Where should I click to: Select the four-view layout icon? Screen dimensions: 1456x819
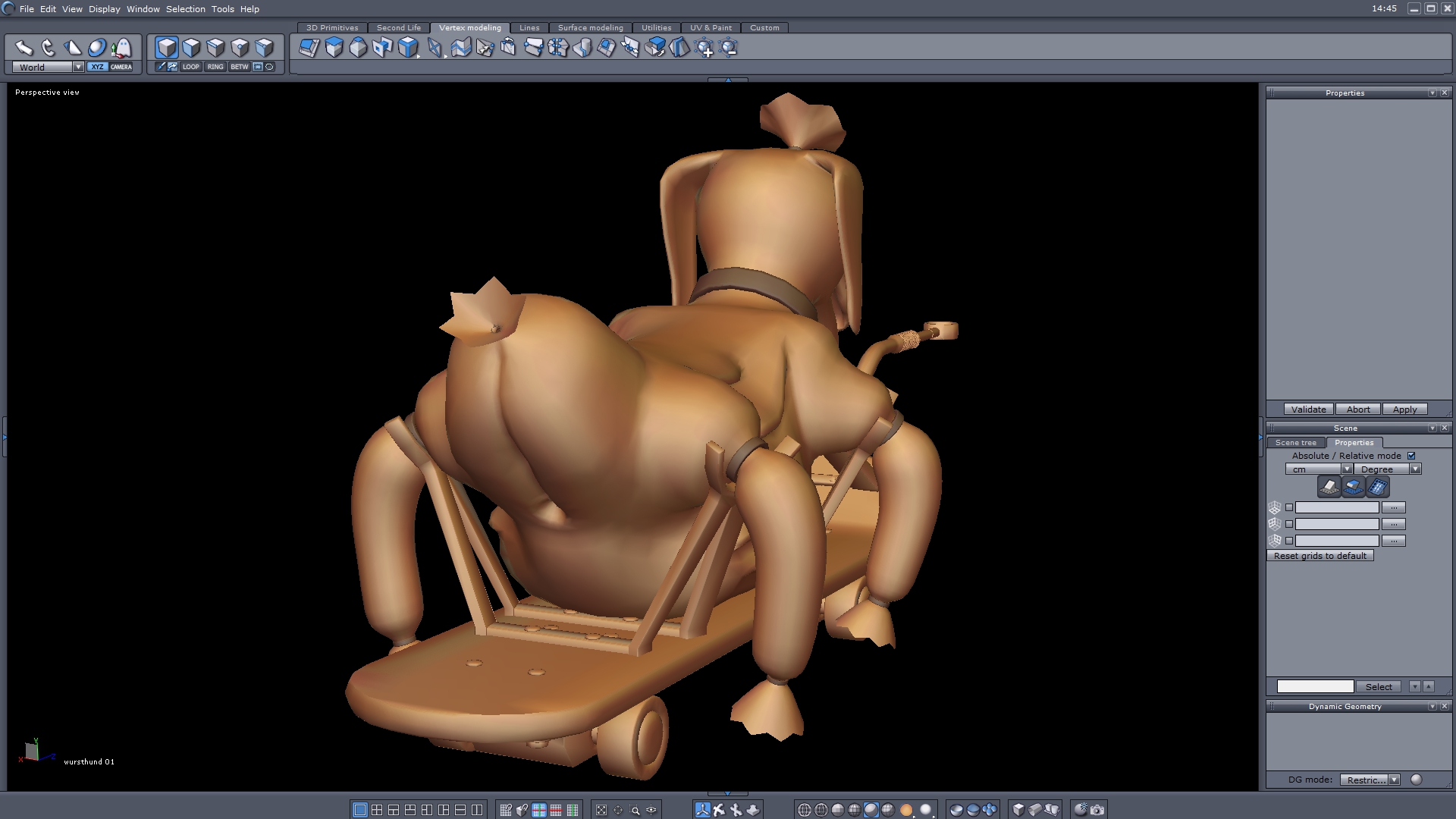coord(377,810)
